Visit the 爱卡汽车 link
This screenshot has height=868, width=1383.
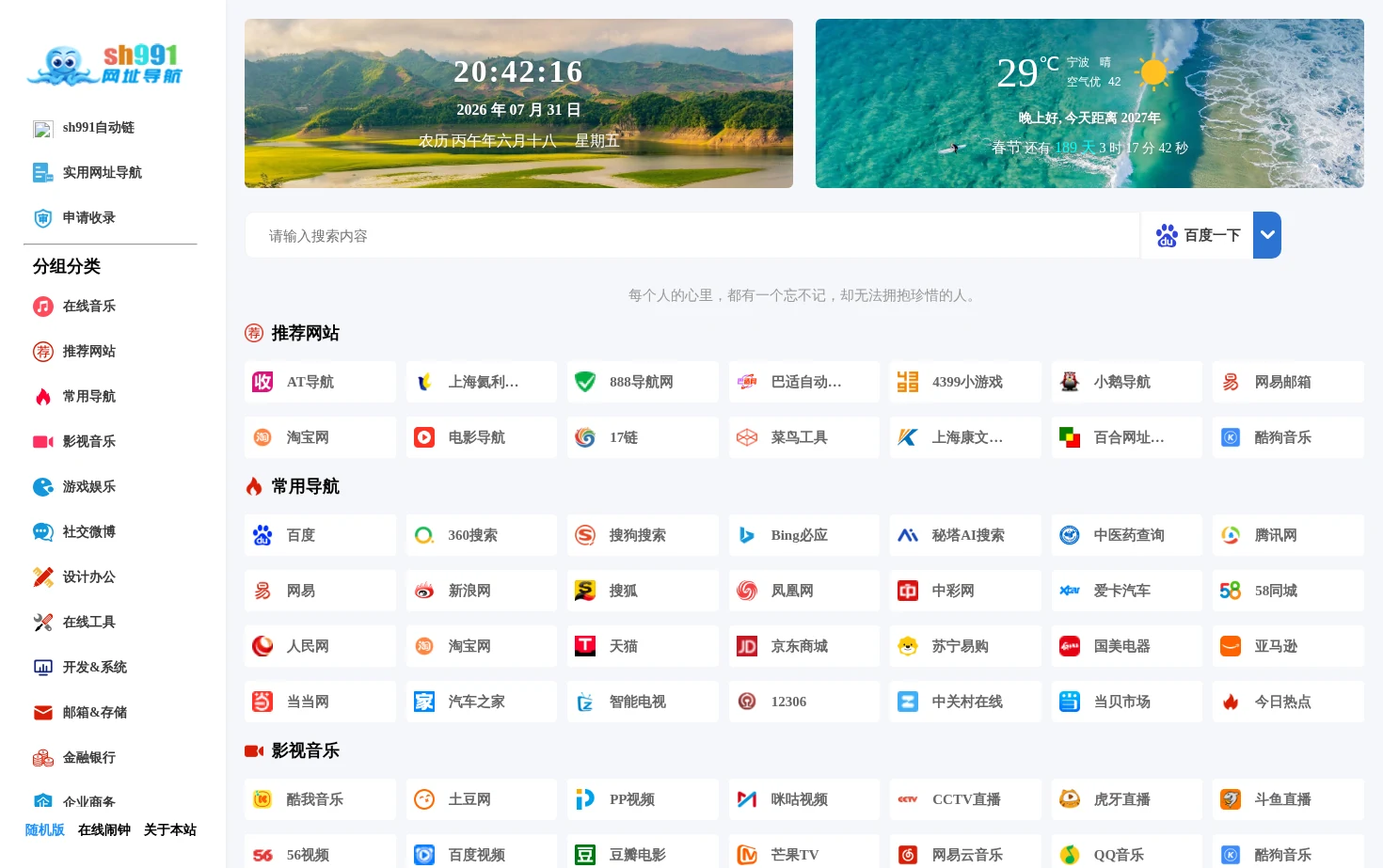point(1127,591)
